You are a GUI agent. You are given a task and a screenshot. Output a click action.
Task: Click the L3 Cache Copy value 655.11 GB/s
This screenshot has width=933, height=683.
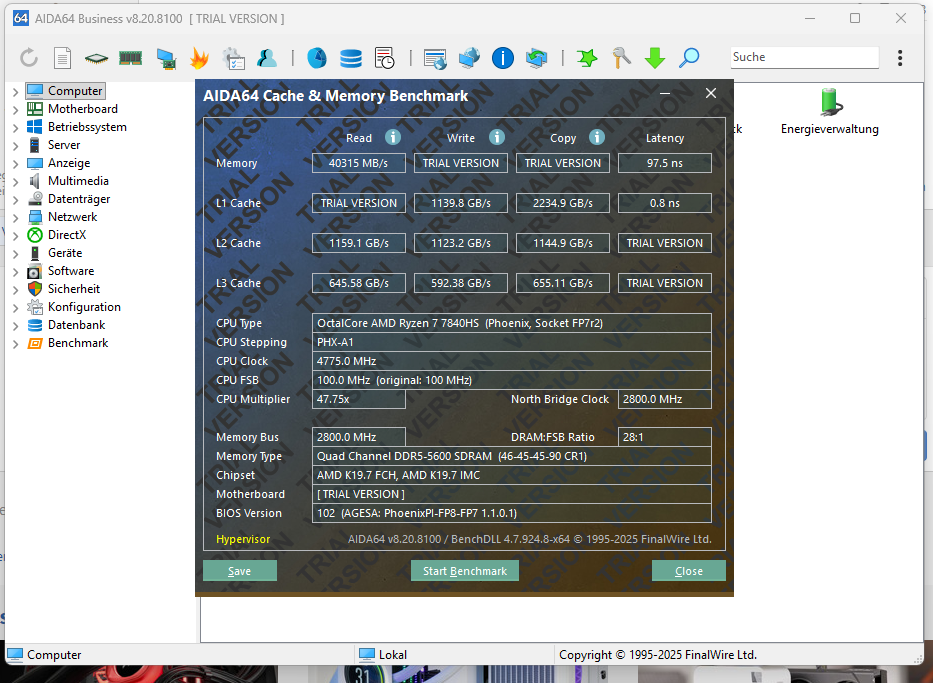click(563, 283)
